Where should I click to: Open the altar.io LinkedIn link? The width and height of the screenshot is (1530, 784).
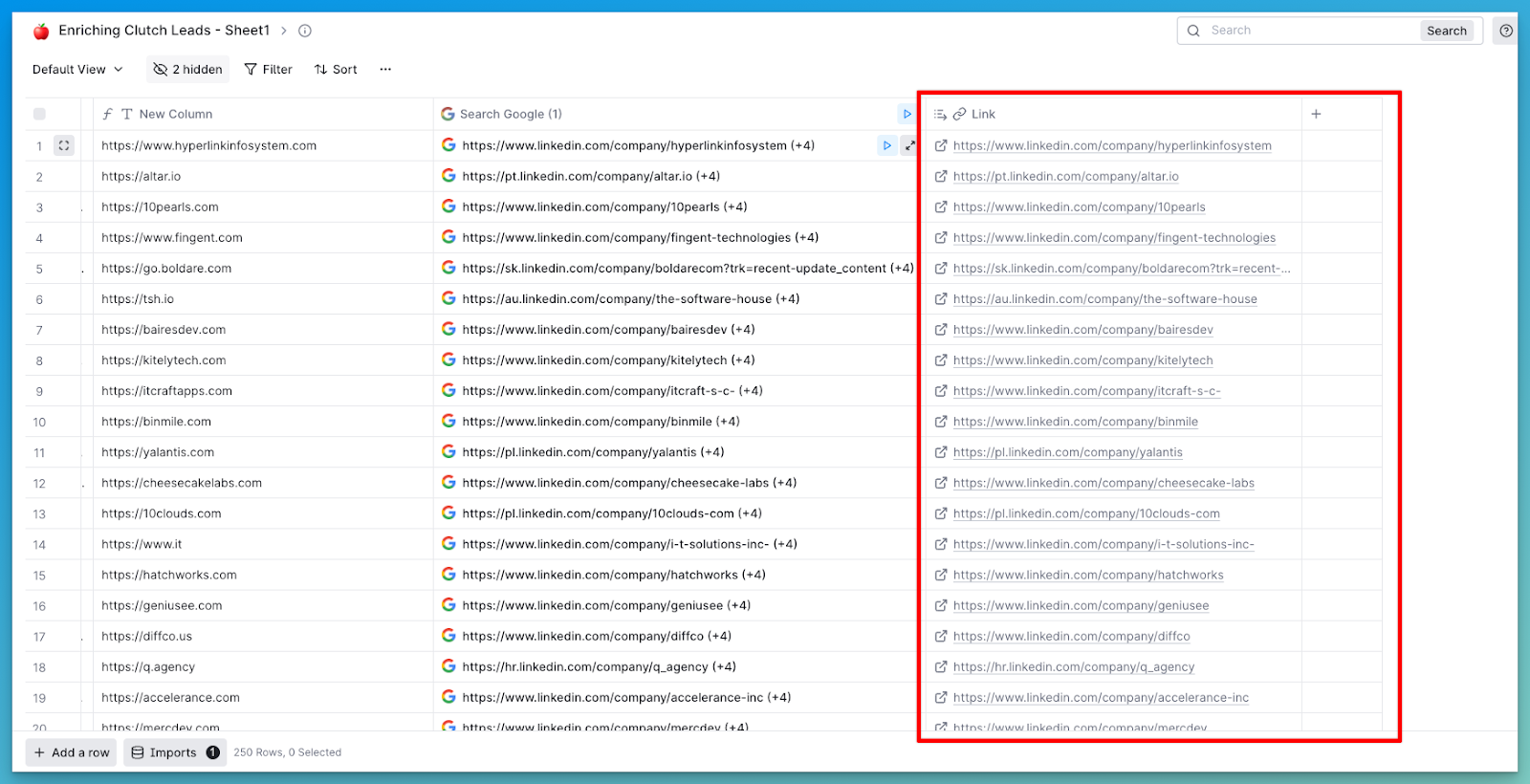(1065, 177)
